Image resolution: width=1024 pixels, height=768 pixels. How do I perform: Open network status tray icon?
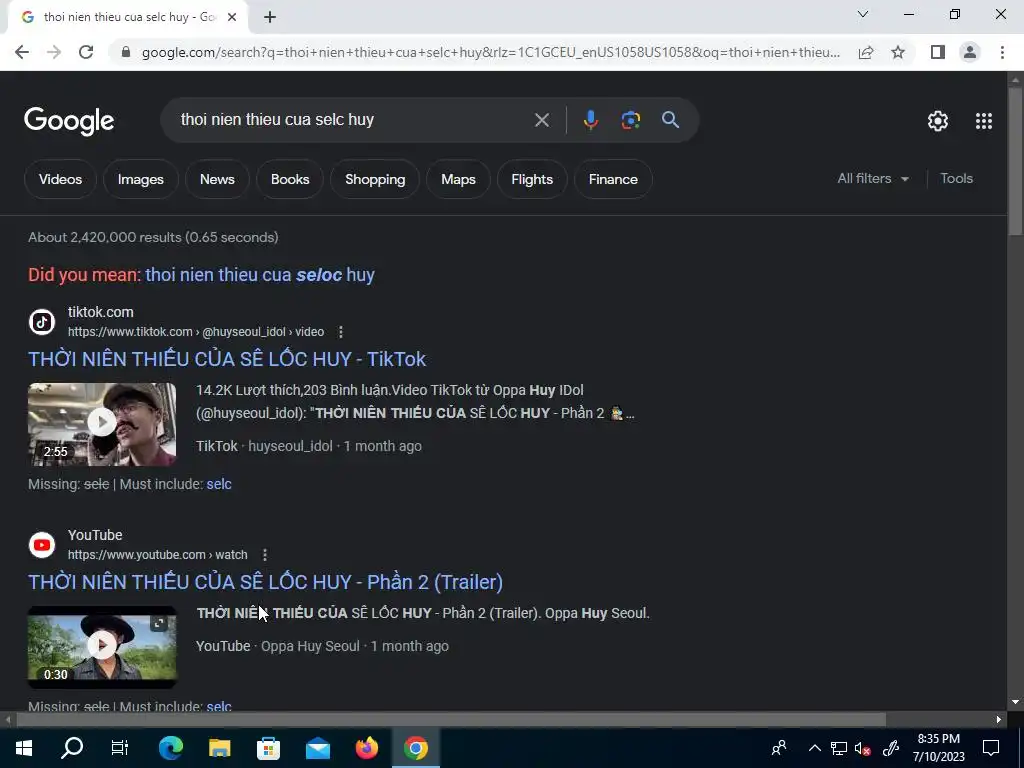(839, 748)
